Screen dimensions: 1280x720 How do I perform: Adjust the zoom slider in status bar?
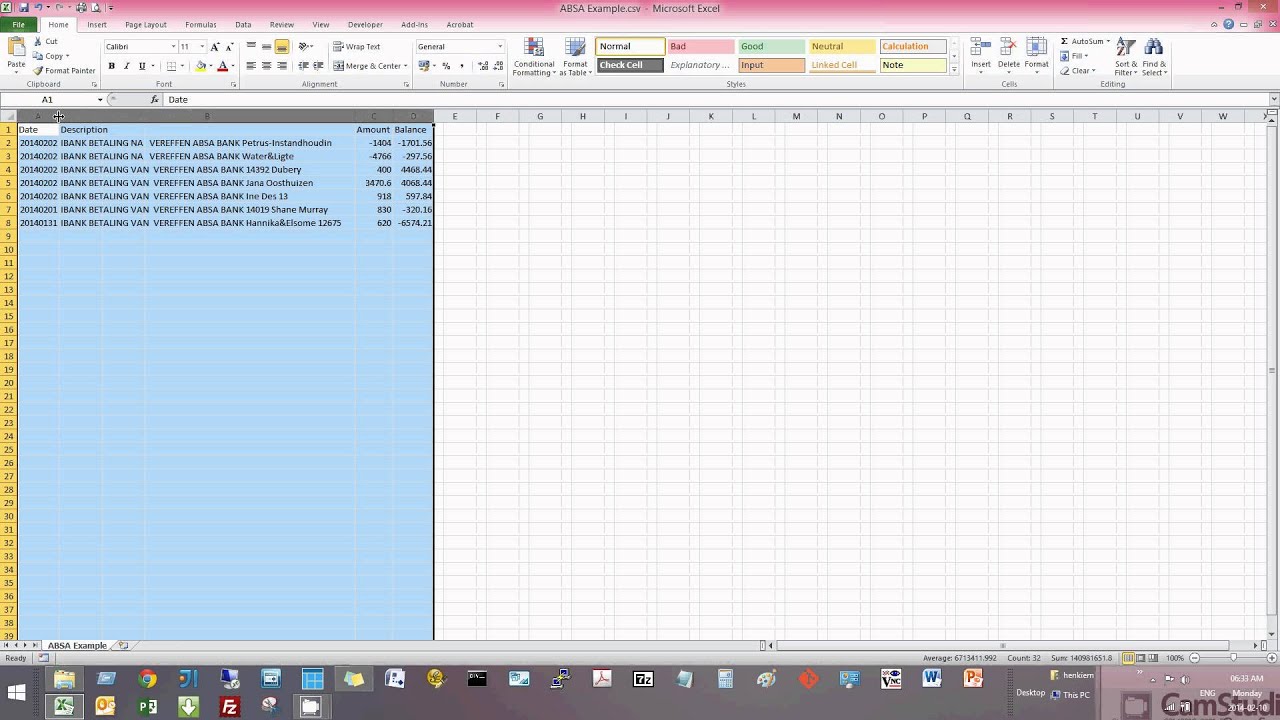coord(1232,658)
